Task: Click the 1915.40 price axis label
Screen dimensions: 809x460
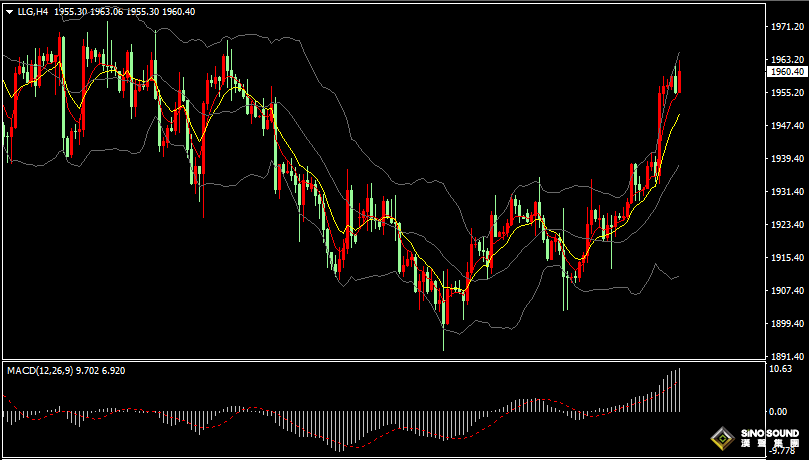Action: (x=786, y=258)
